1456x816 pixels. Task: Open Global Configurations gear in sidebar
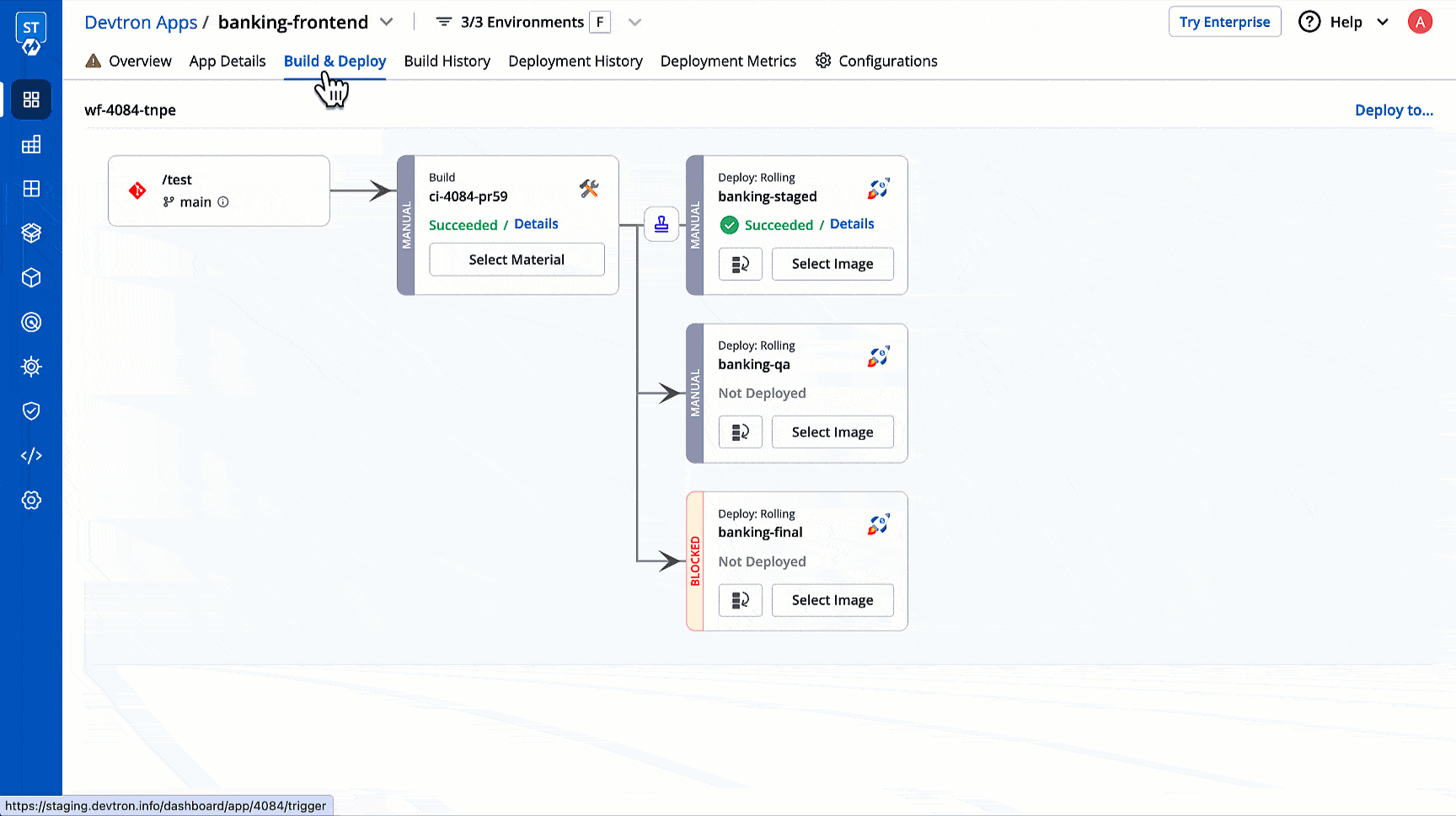click(x=31, y=500)
